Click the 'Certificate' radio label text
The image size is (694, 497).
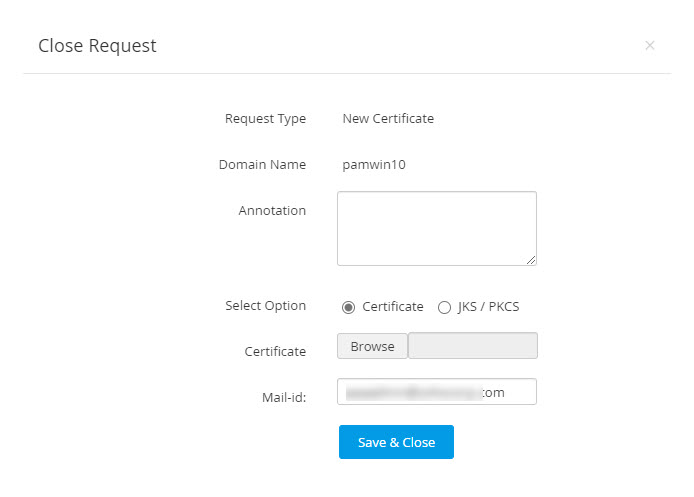[x=393, y=307]
